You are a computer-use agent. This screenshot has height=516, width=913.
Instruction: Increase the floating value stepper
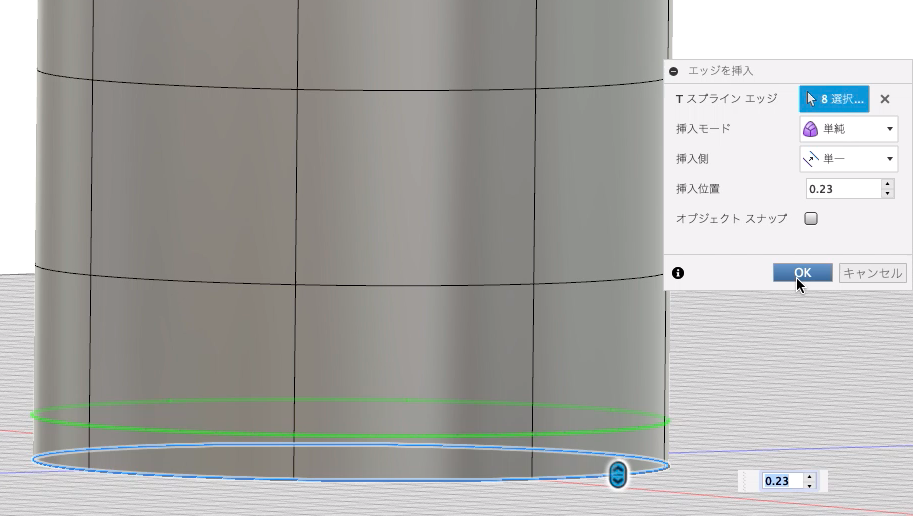coord(809,477)
